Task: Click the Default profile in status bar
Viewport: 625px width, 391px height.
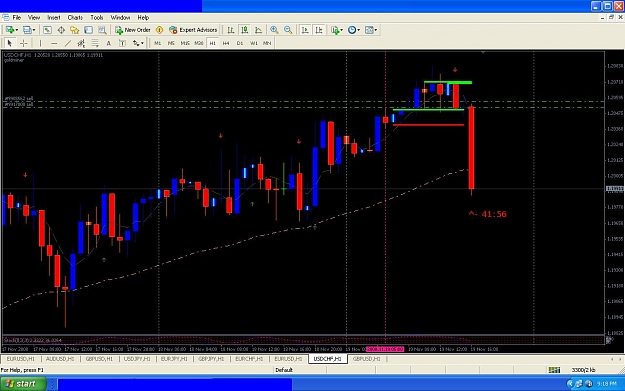Action: [284, 370]
